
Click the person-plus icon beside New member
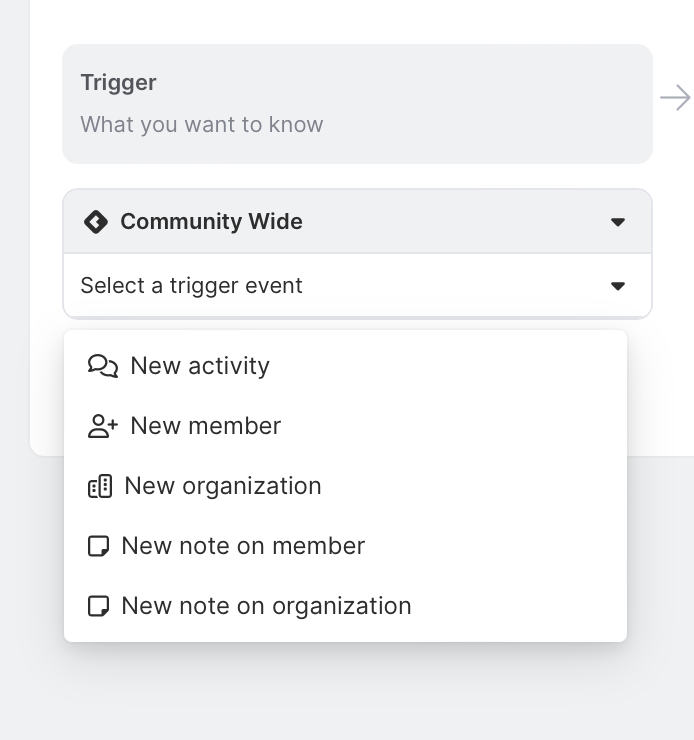click(x=102, y=426)
